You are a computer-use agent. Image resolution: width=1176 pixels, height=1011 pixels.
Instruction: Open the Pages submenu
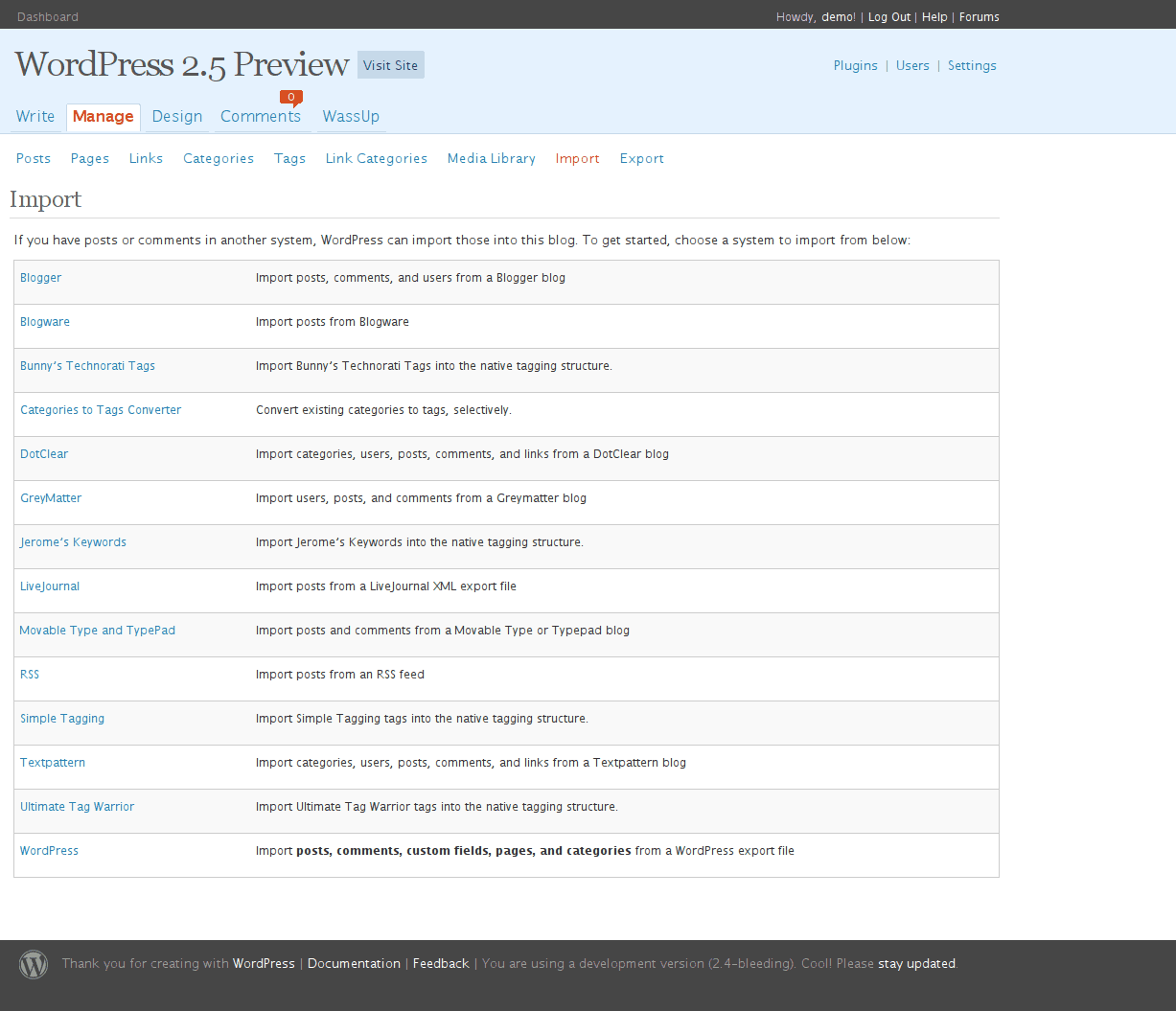point(90,158)
